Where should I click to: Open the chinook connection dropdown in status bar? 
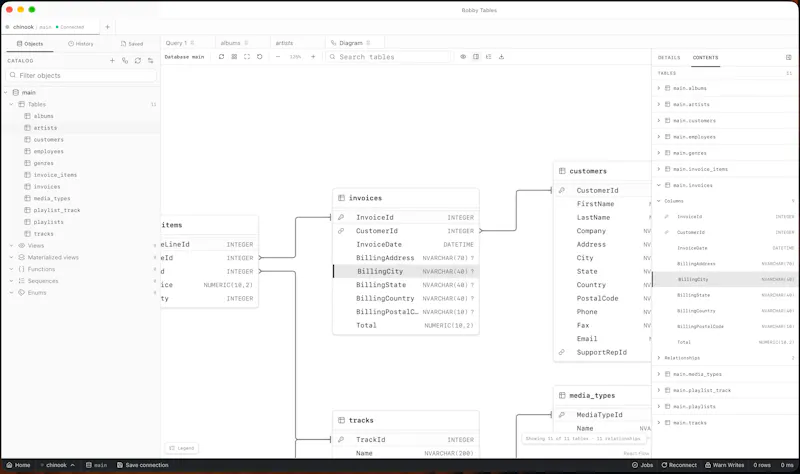[x=58, y=465]
